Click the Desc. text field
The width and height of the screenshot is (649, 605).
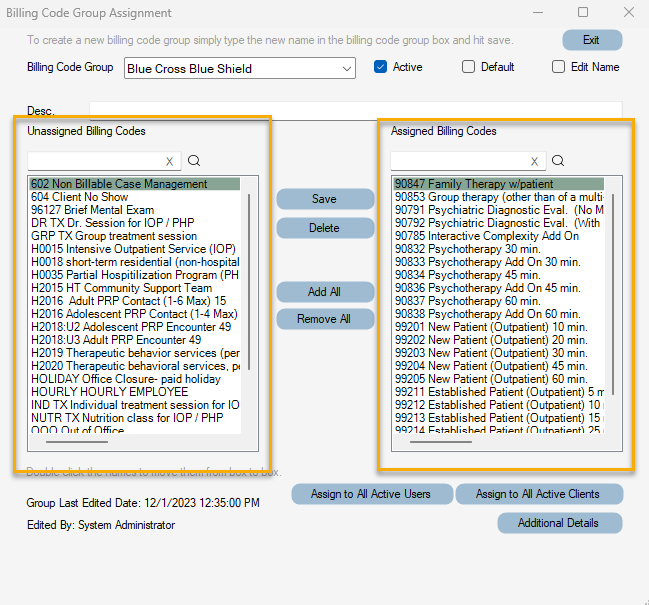[x=355, y=110]
